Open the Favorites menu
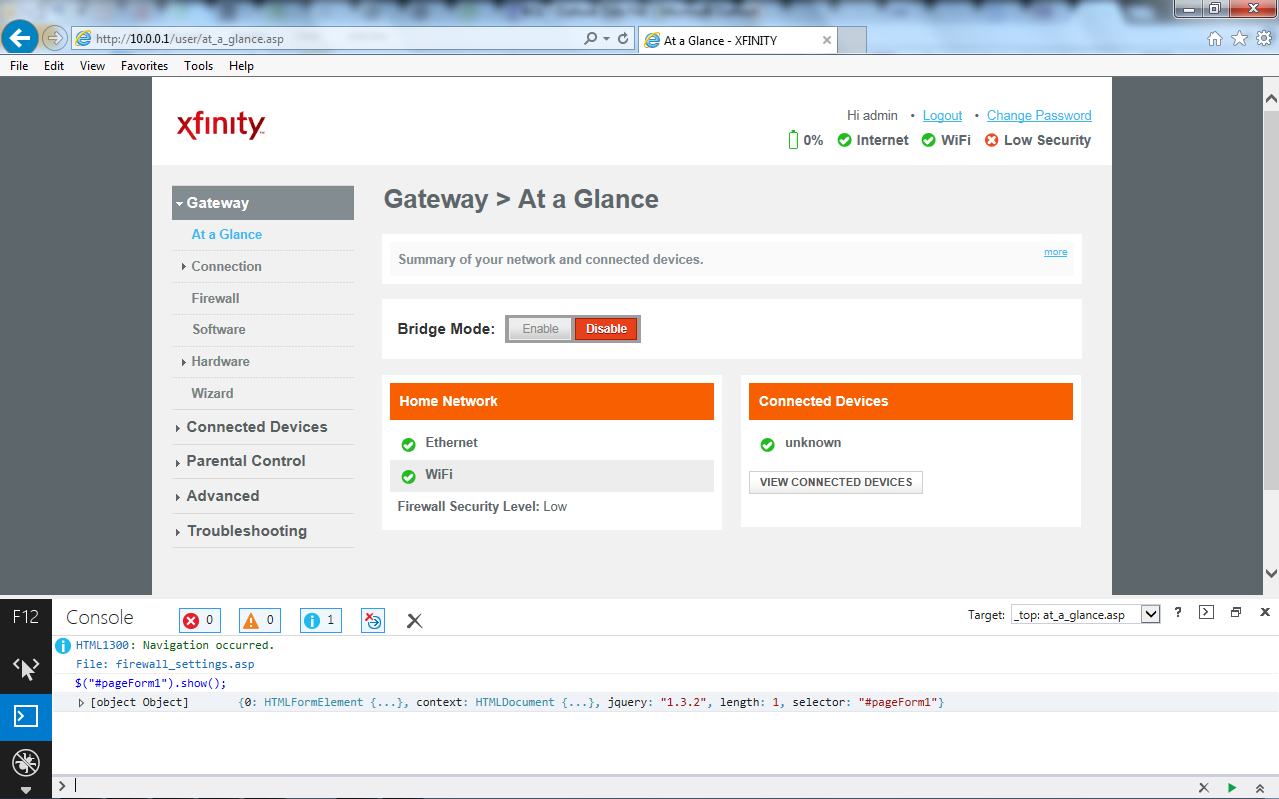The width and height of the screenshot is (1279, 799). click(x=143, y=66)
